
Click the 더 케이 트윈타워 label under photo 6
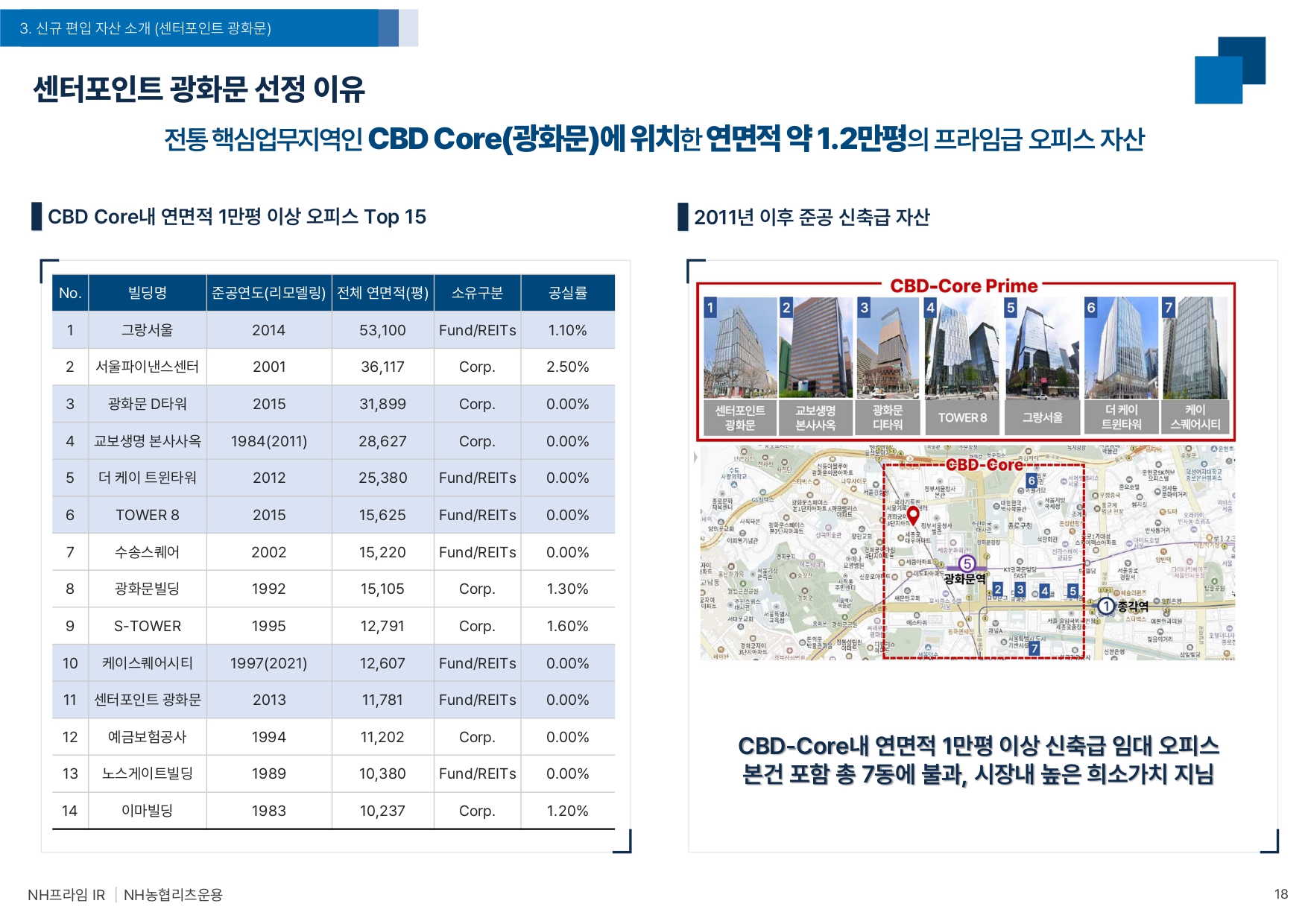(x=1121, y=417)
